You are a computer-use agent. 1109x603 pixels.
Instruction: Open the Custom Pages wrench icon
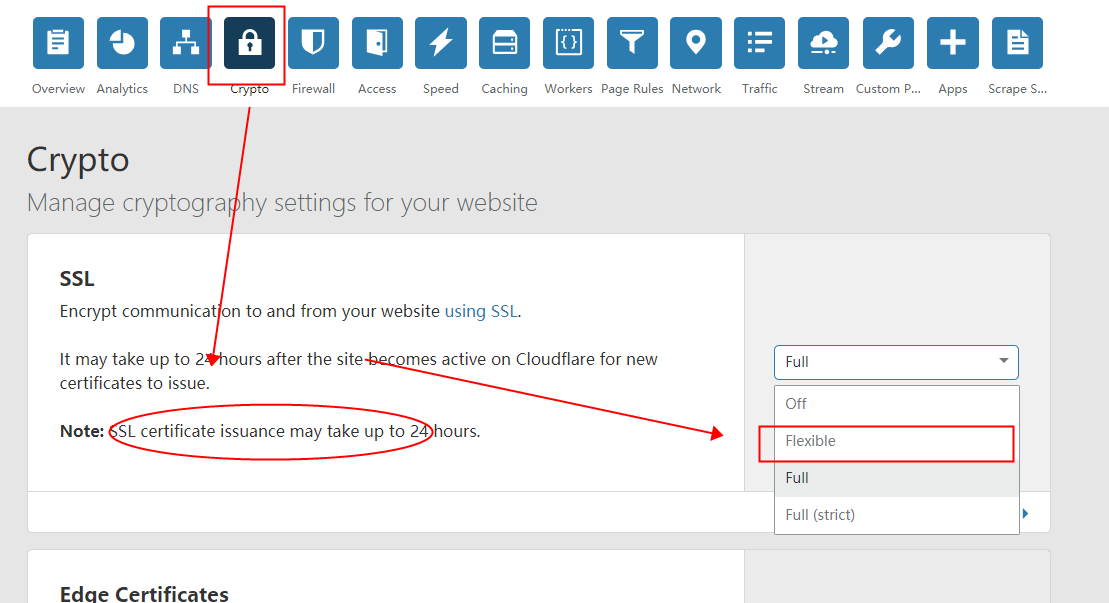(x=888, y=43)
